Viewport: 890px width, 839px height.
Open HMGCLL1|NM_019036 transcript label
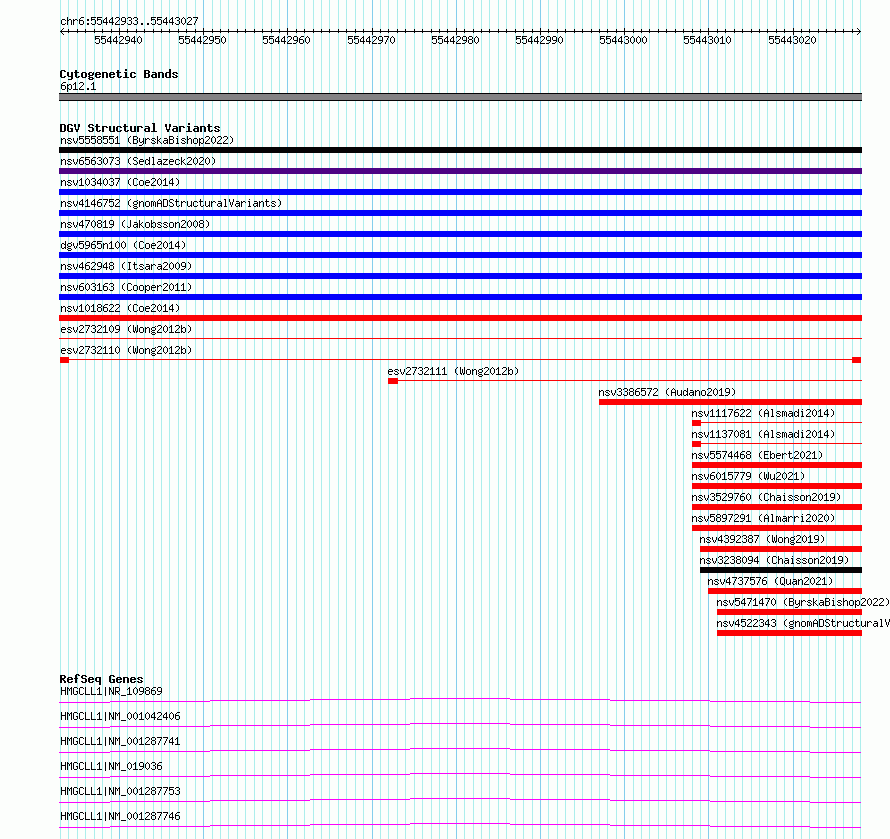(111, 766)
